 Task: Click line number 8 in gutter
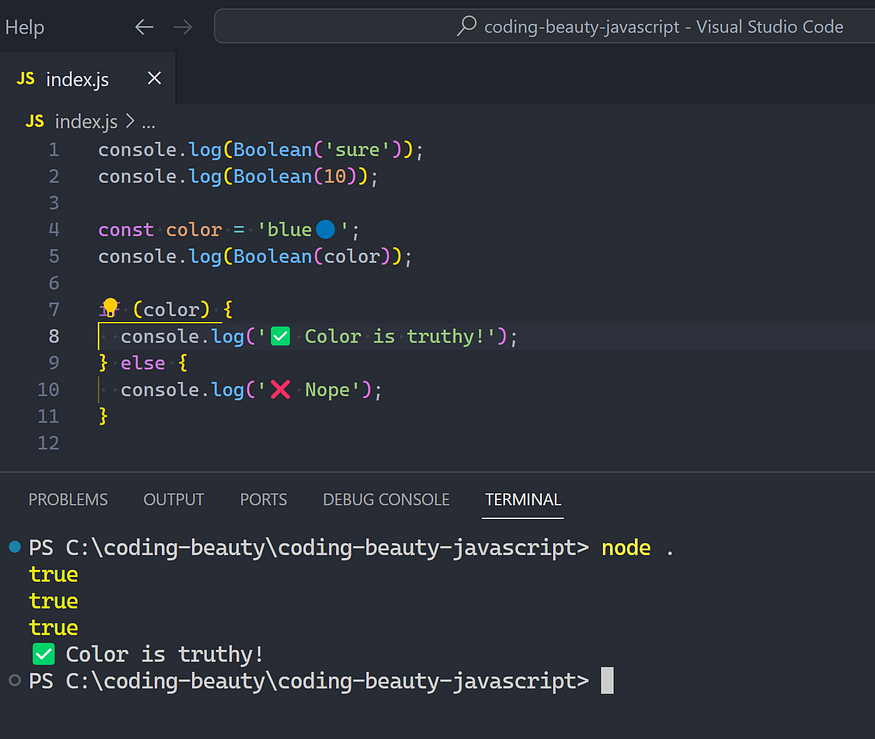[x=54, y=336]
